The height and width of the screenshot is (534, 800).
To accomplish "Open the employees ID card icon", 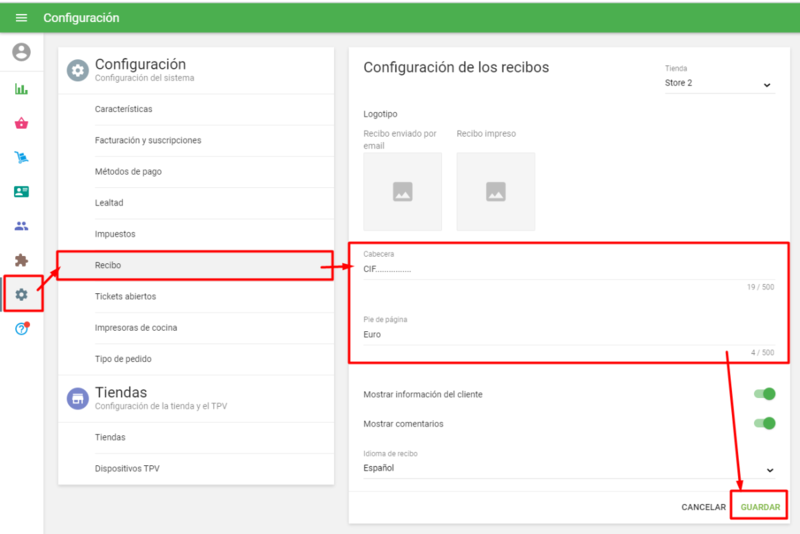I will (x=21, y=192).
